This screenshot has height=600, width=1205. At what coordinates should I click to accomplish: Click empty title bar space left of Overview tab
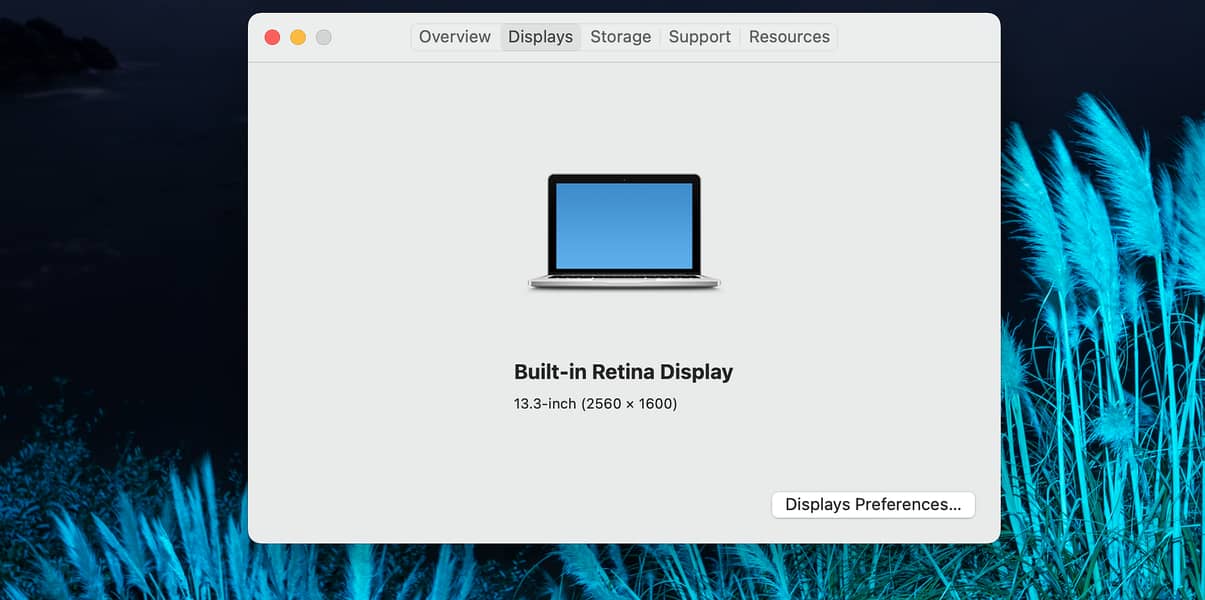pos(370,37)
